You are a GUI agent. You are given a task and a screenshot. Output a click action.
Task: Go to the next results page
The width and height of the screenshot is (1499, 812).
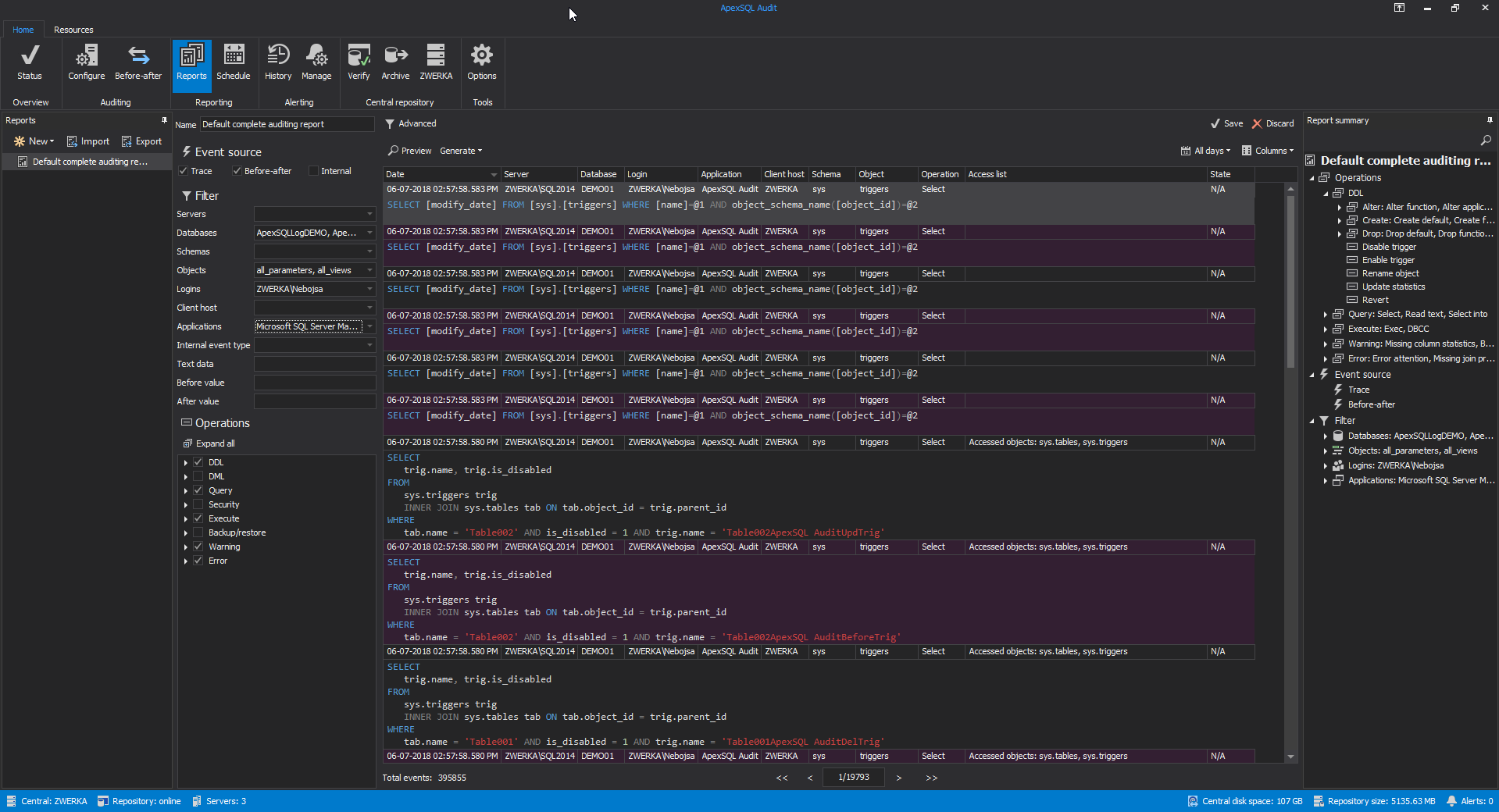899,778
